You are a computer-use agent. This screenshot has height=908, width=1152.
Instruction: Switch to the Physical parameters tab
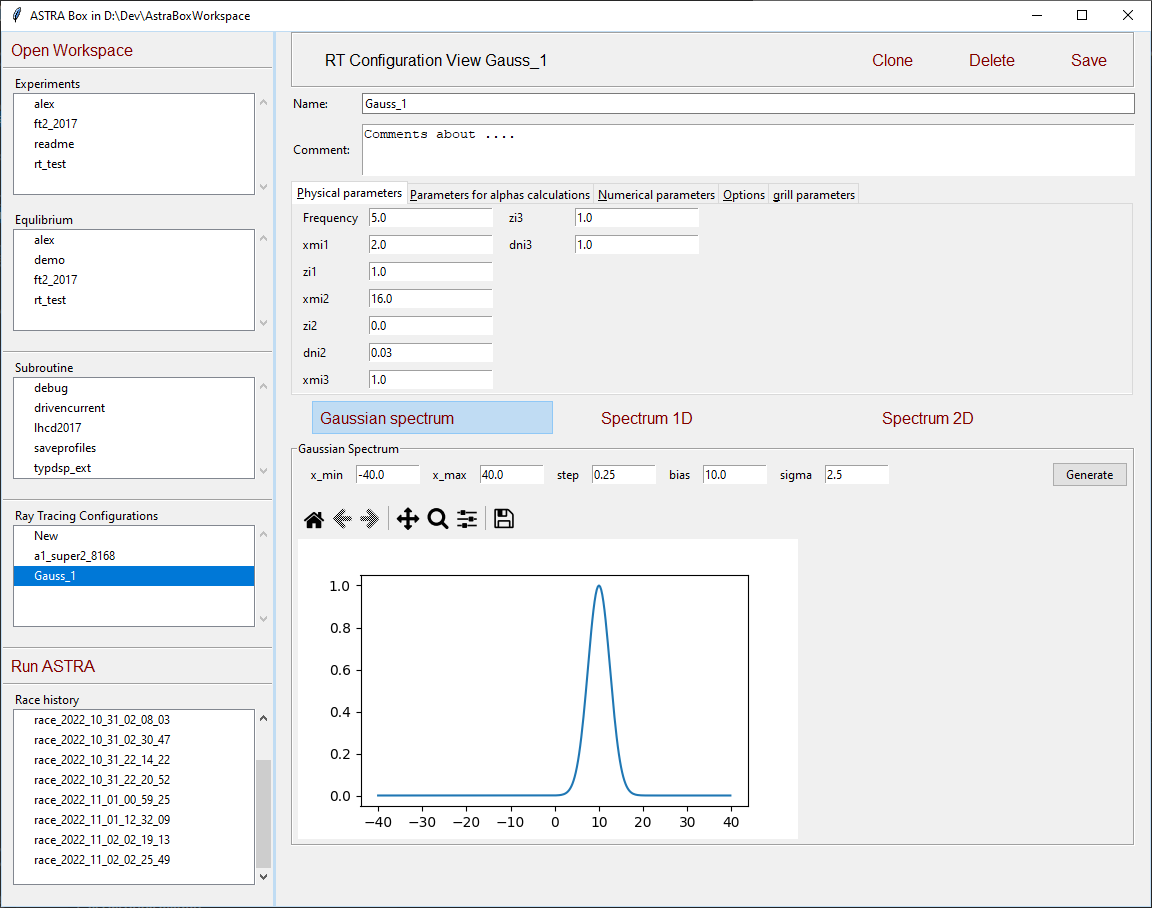pos(349,193)
